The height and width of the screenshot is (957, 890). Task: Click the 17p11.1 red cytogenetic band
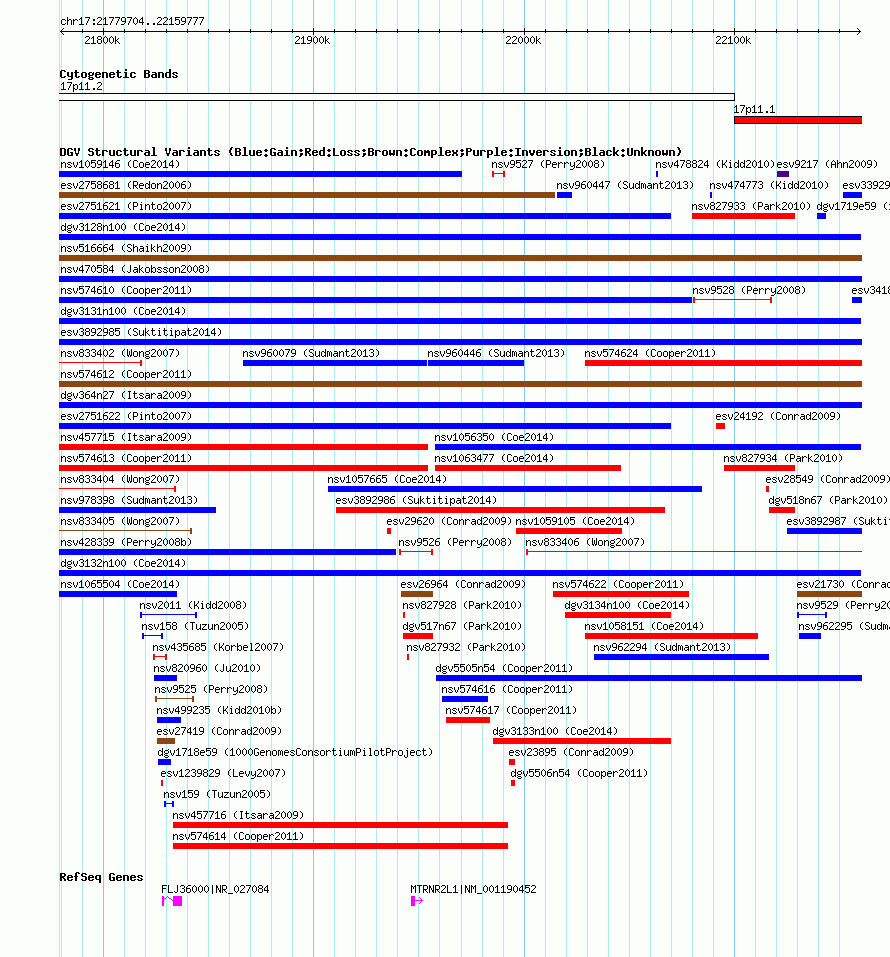pyautogui.click(x=798, y=120)
